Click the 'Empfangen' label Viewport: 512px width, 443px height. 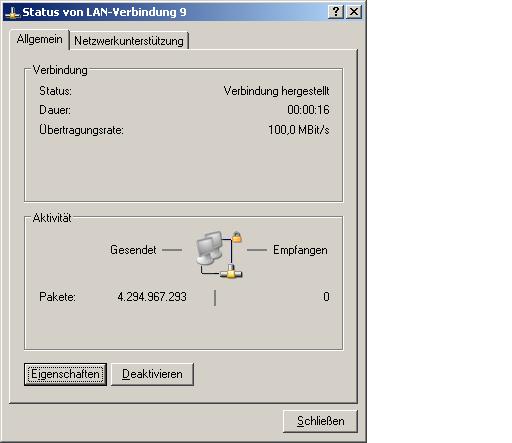click(x=300, y=250)
